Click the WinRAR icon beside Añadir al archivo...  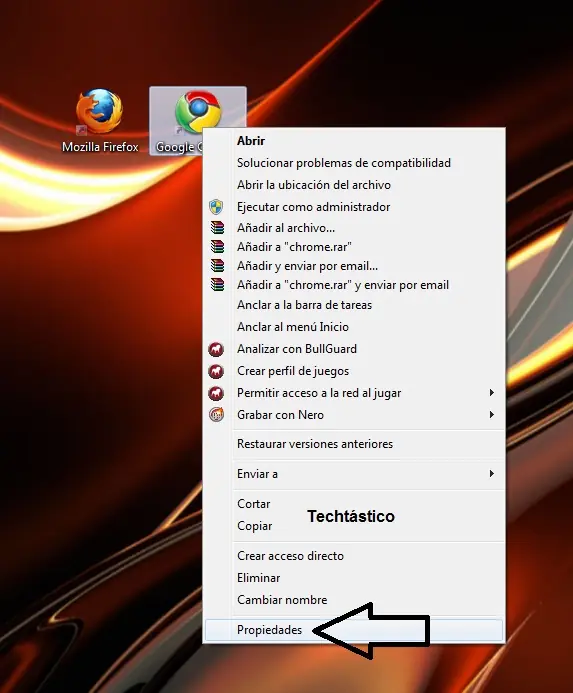point(217,228)
